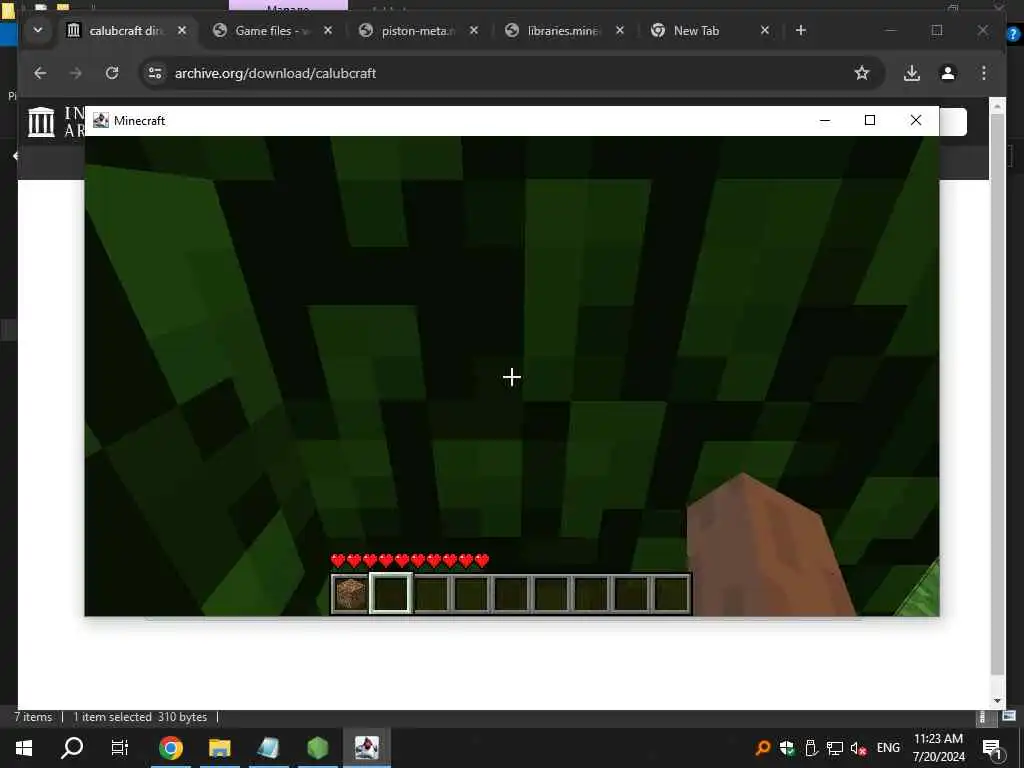1024x768 pixels.
Task: Close the Game files tab
Action: pos(328,30)
